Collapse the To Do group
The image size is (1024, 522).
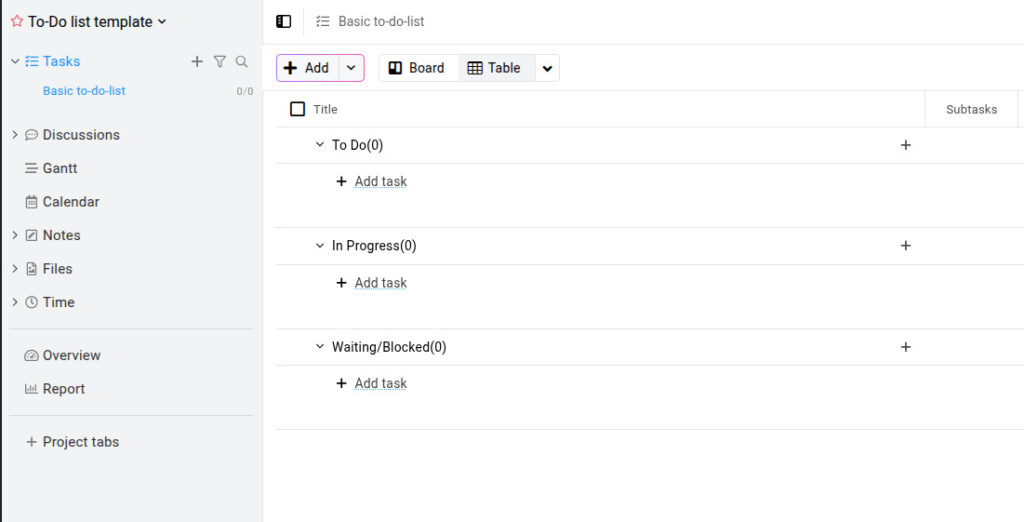[320, 144]
